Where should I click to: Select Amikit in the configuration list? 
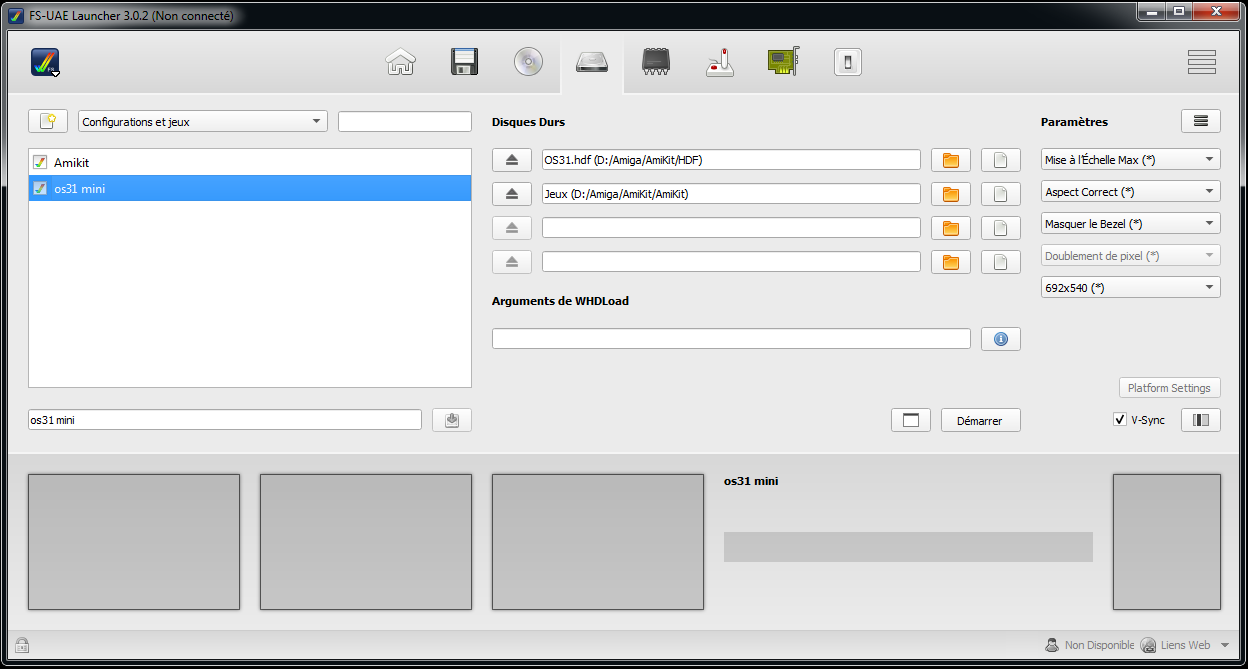pyautogui.click(x=72, y=162)
